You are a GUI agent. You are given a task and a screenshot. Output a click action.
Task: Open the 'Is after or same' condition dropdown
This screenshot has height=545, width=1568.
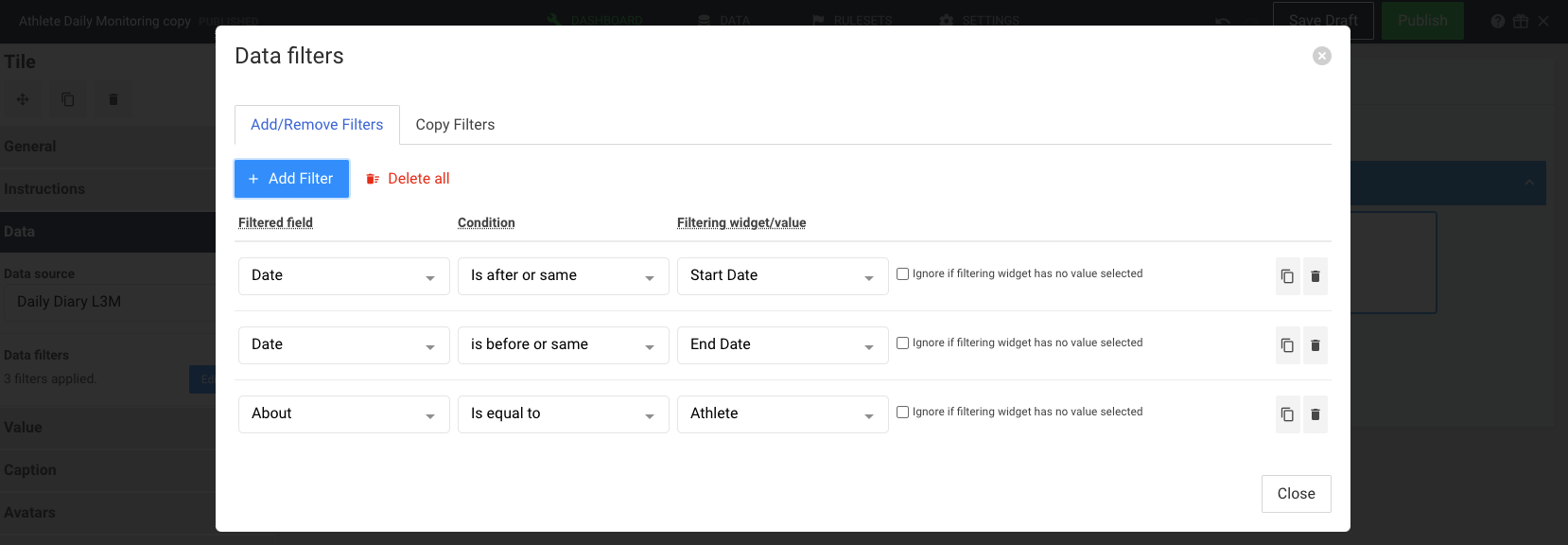tap(564, 276)
